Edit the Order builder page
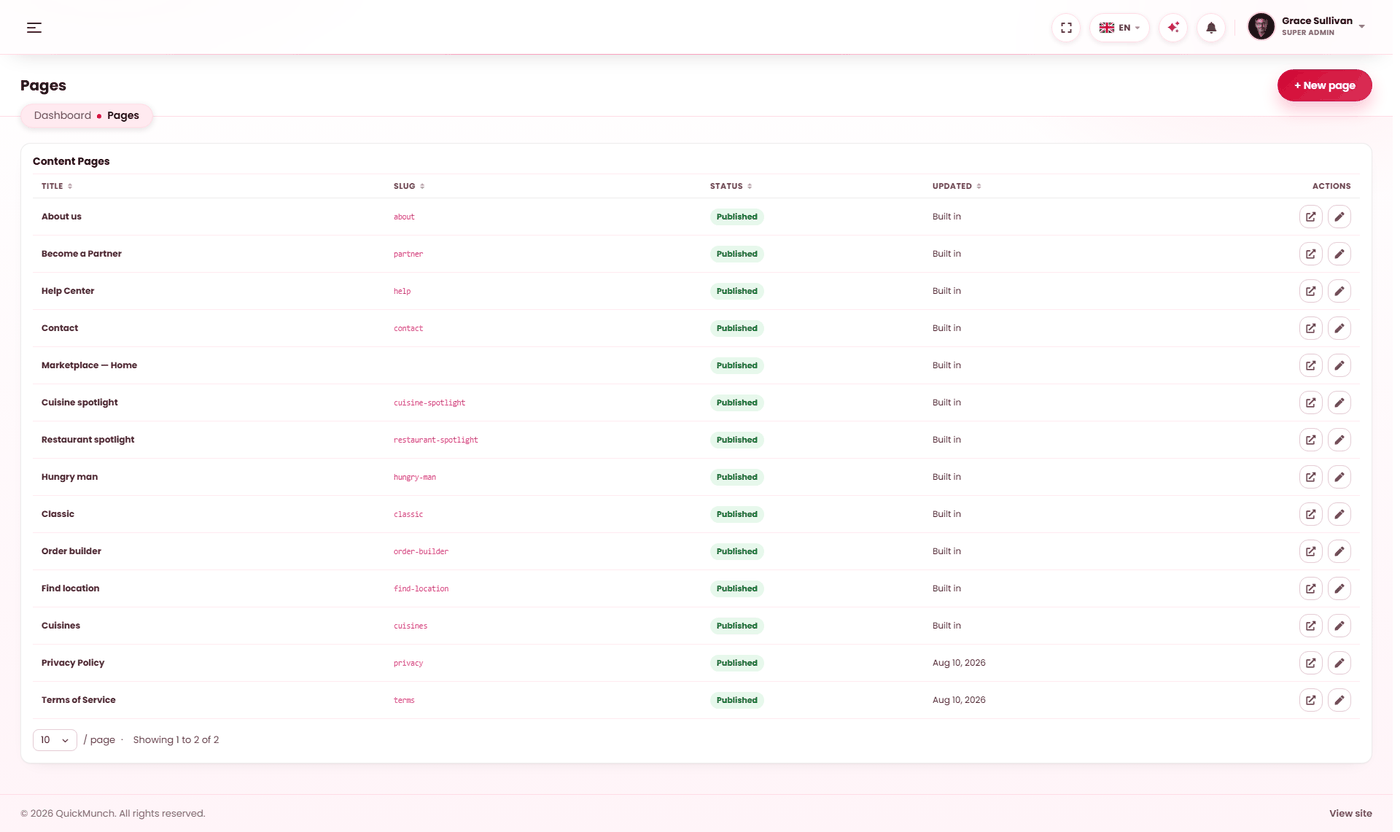1400x832 pixels. coord(1339,551)
